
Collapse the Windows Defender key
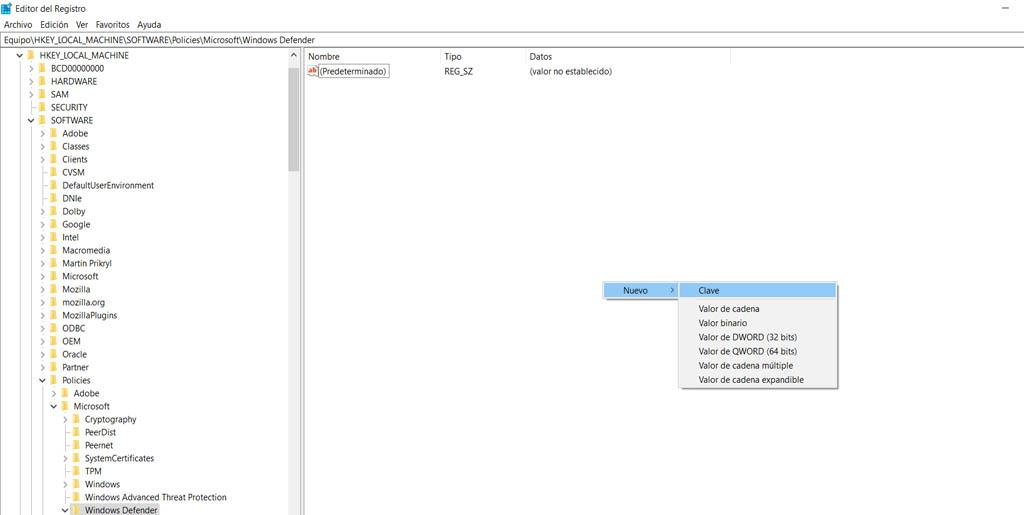point(65,510)
